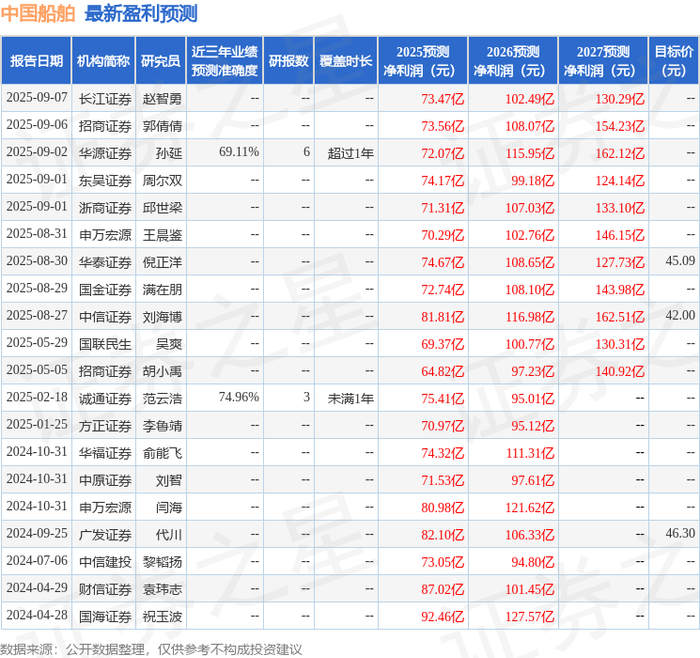Select date cell 2025-09-07
Viewport: 700px width, 658px height.
click(37, 97)
